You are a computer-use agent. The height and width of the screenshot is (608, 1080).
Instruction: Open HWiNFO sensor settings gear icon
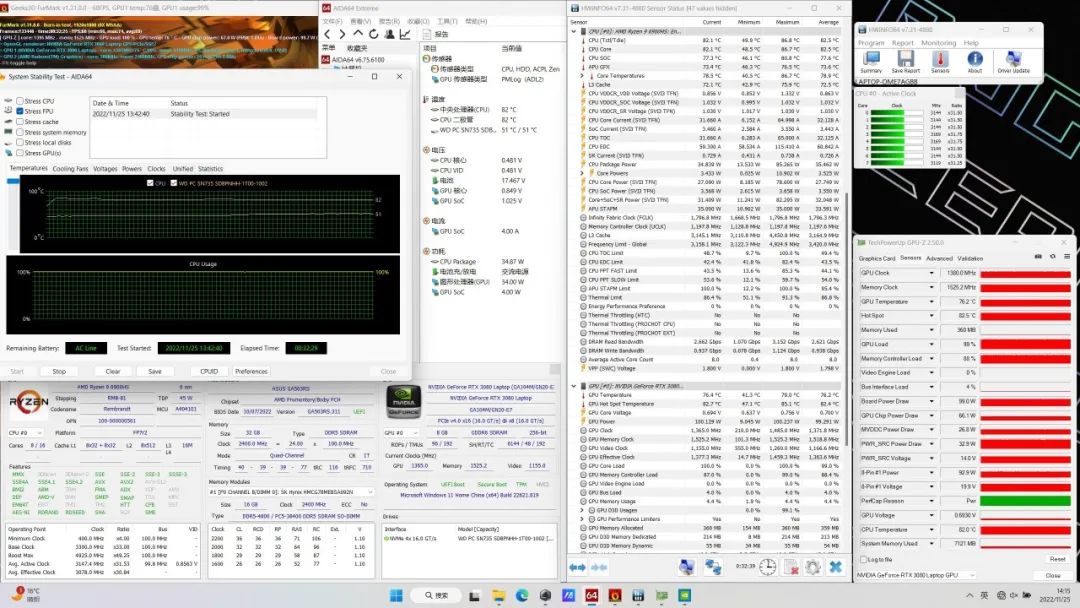pyautogui.click(x=813, y=567)
